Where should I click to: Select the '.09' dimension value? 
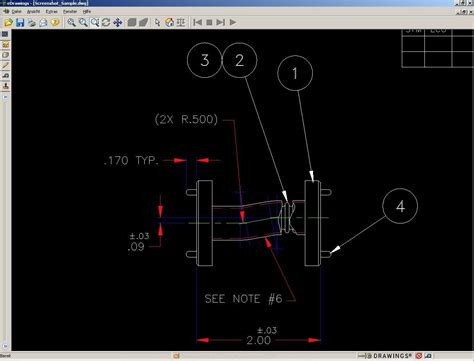point(136,247)
